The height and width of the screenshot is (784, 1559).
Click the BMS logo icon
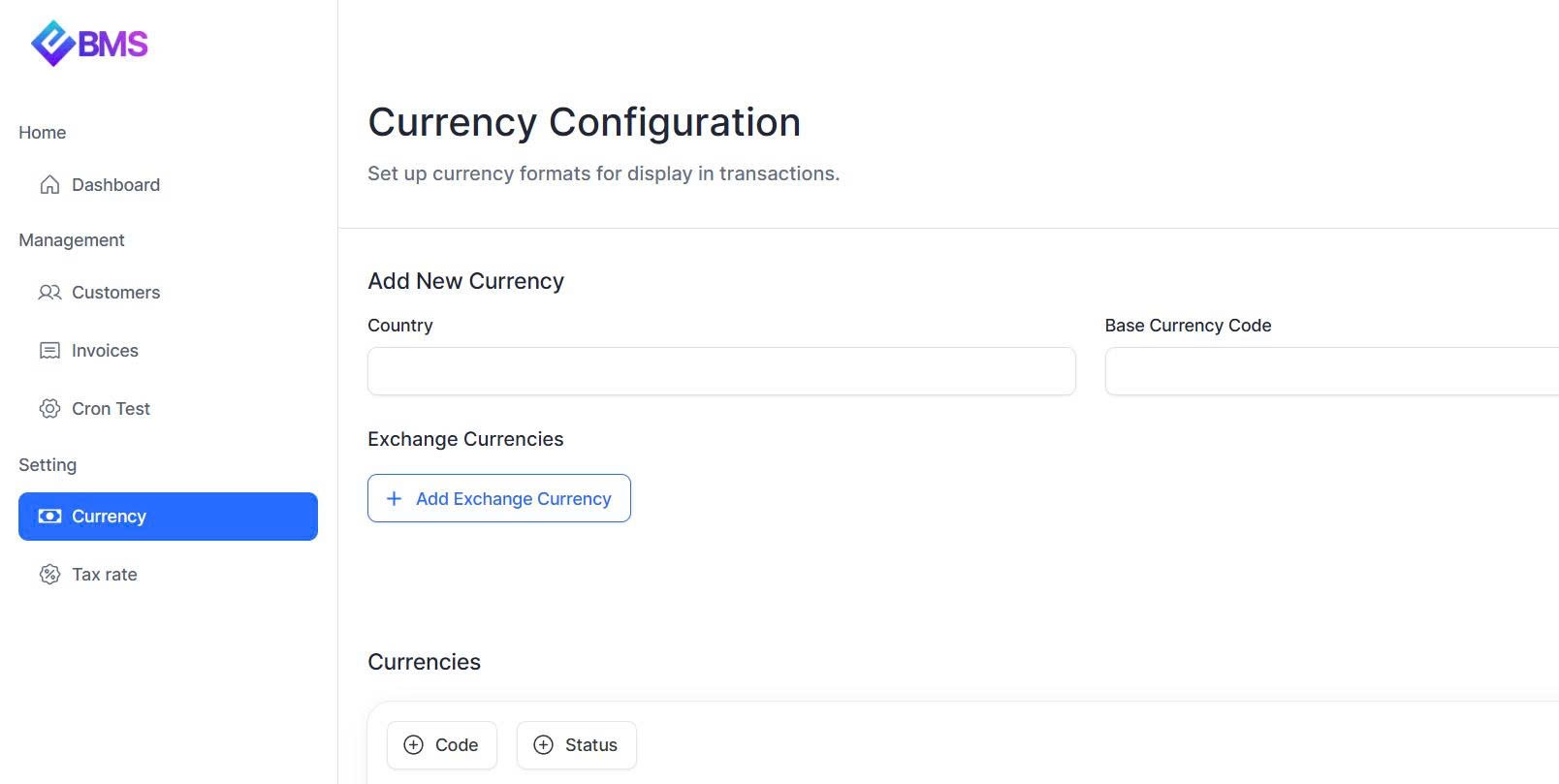click(53, 44)
